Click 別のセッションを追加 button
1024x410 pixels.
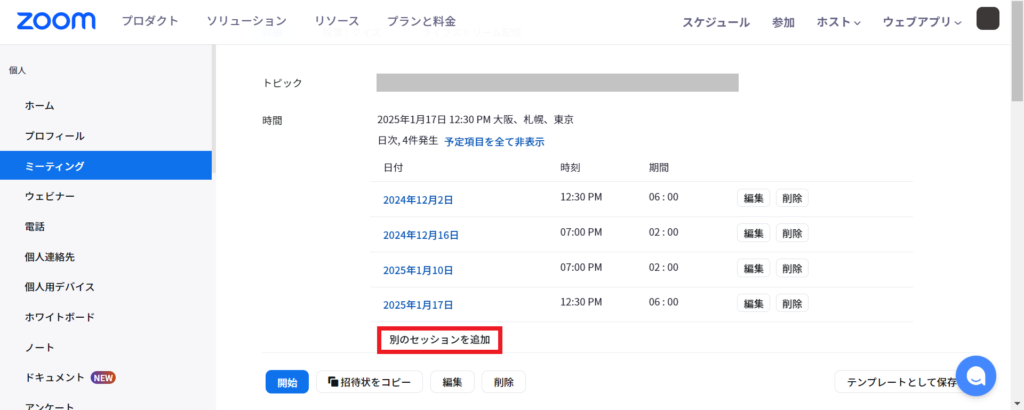439,340
